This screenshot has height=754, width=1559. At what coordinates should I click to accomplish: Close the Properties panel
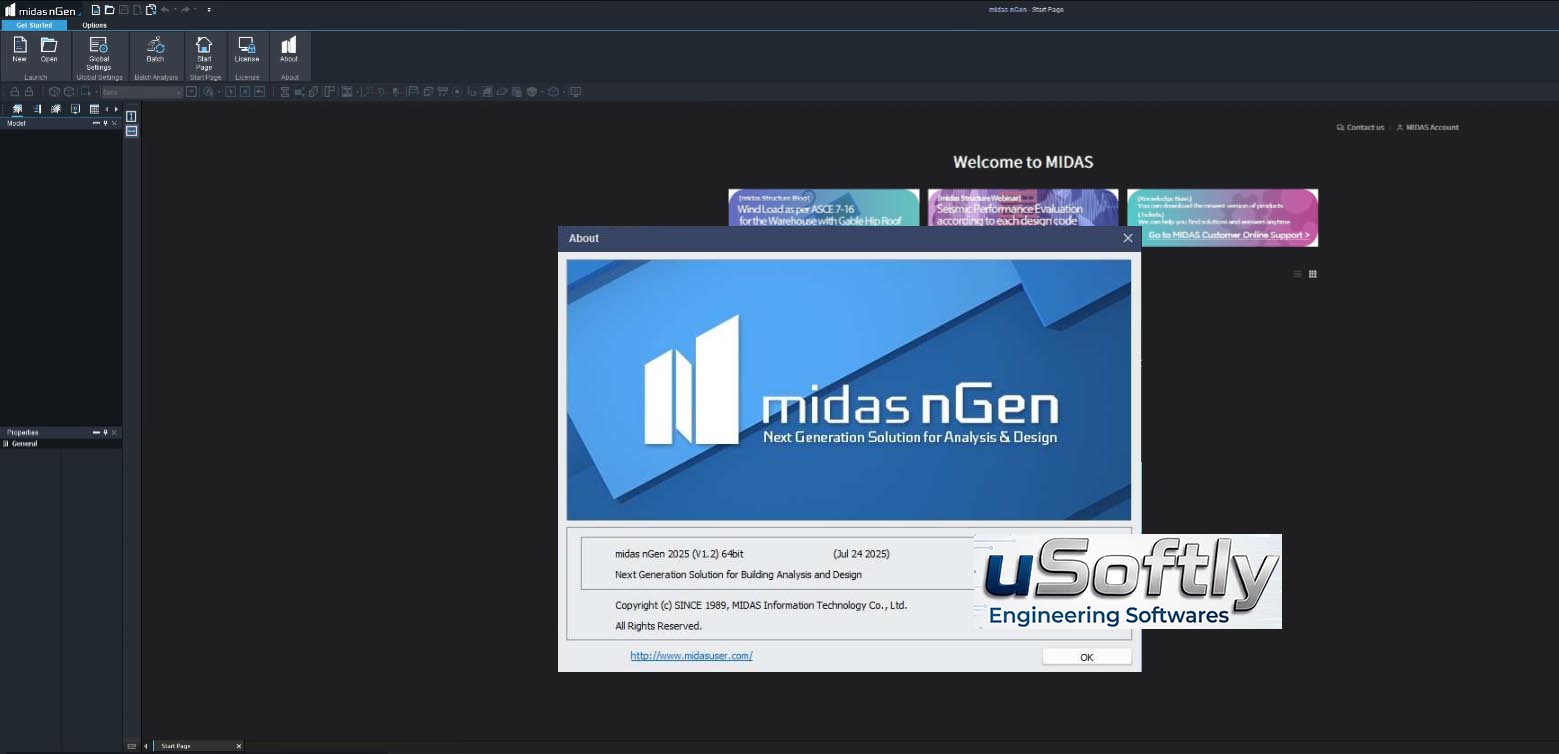pos(114,432)
